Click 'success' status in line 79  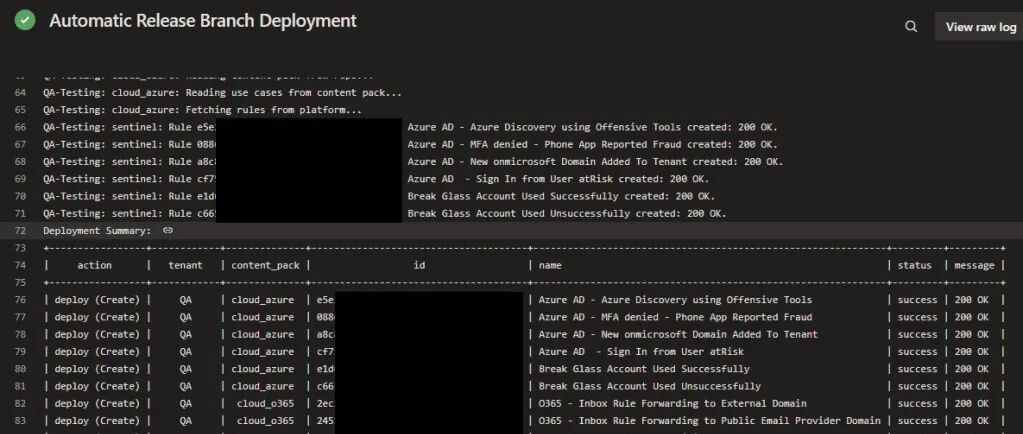917,351
